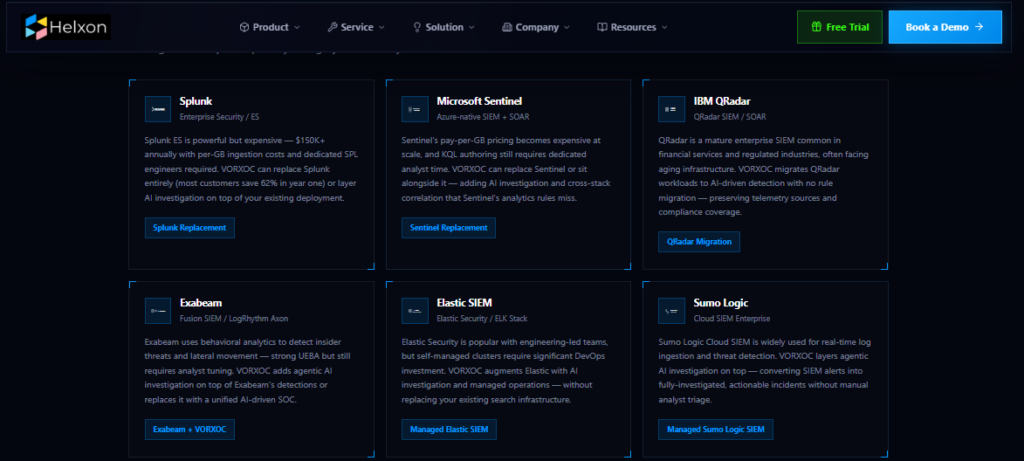The height and width of the screenshot is (461, 1024).
Task: Expand the Resources menu chevron
Action: point(664,27)
